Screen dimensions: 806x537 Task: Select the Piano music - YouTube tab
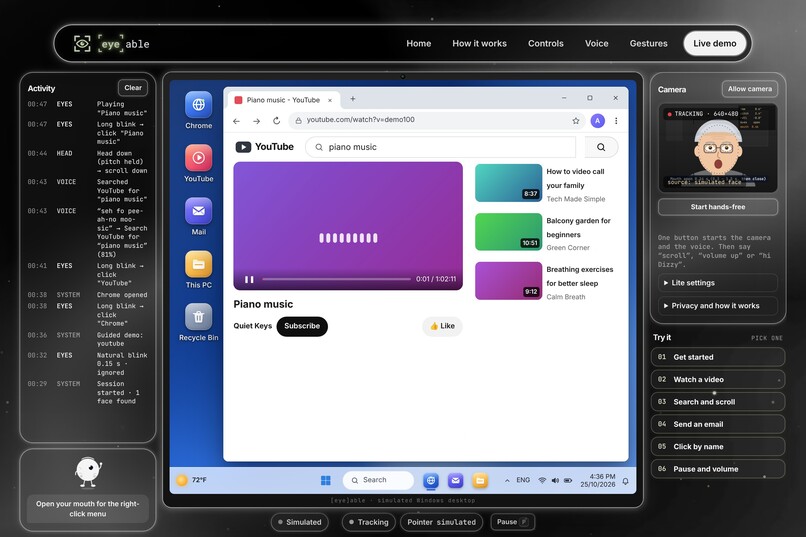point(283,100)
